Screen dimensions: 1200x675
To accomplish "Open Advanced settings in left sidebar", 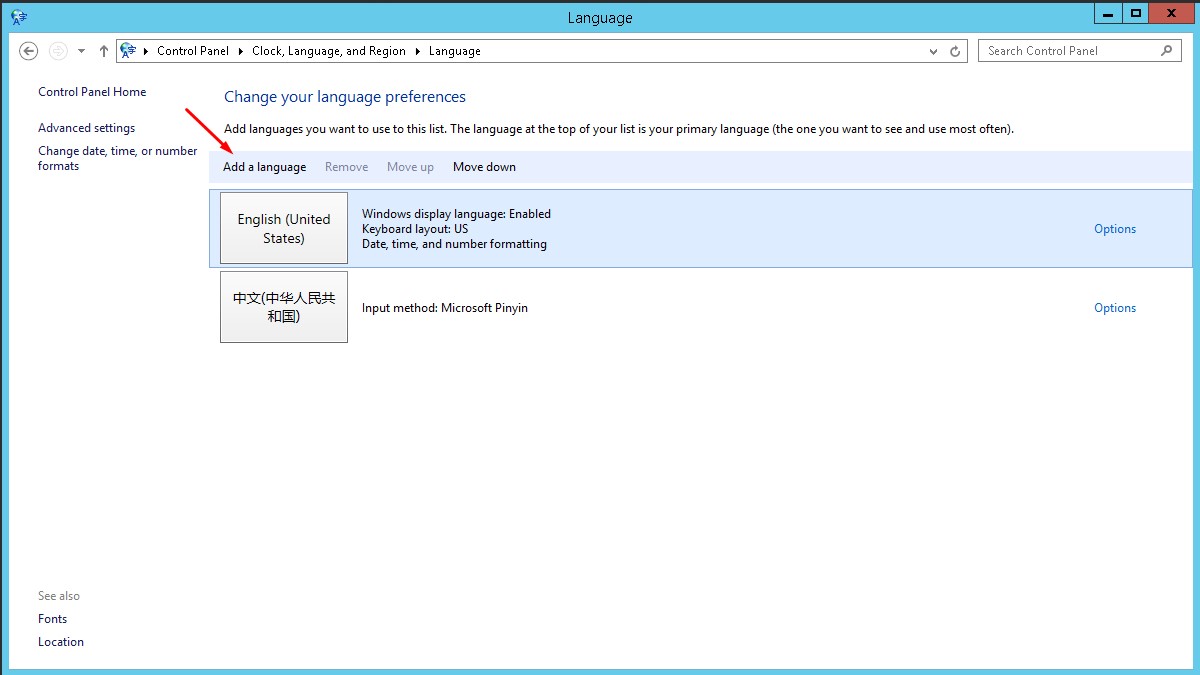I will click(x=86, y=128).
